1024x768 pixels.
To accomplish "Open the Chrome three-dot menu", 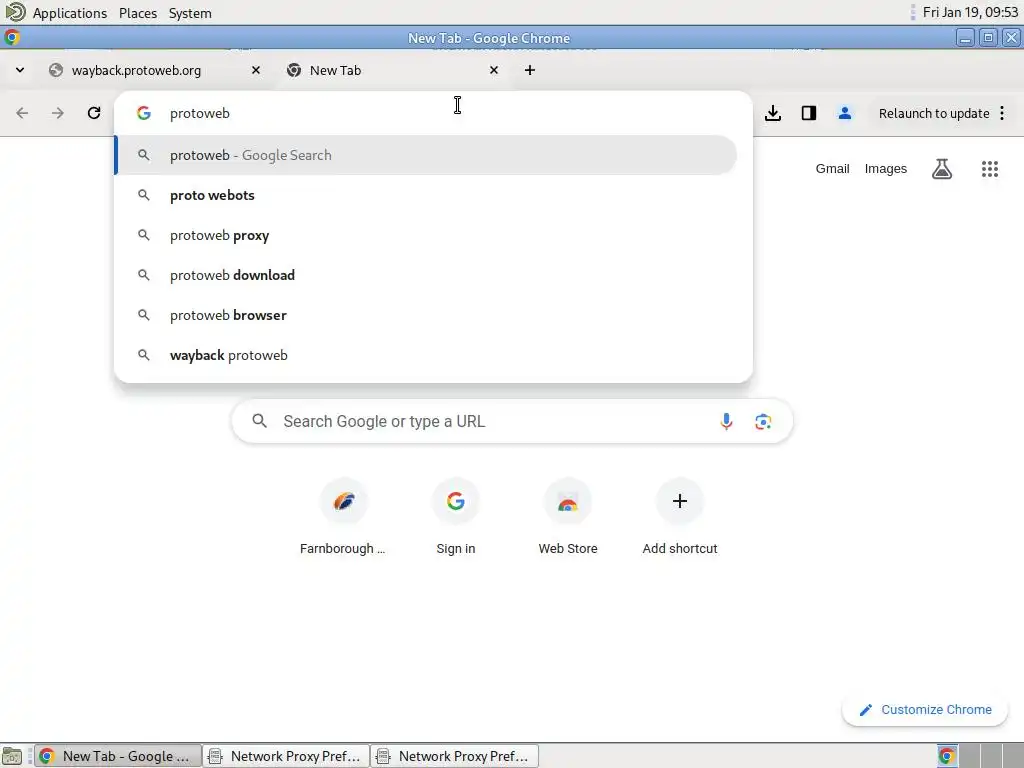I will pos(1002,113).
